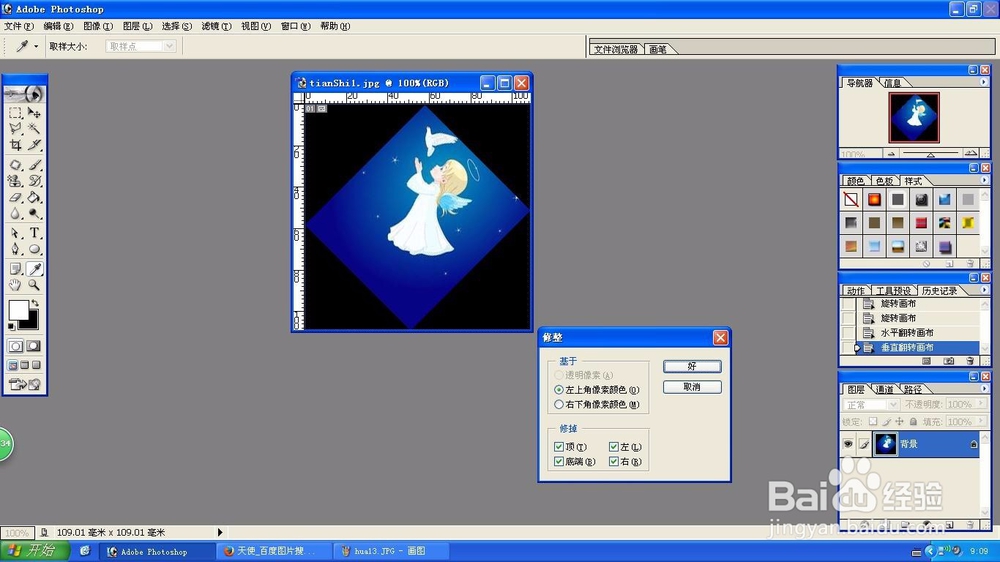Select the Dodge tool
This screenshot has width=1000, height=562.
pyautogui.click(x=34, y=214)
